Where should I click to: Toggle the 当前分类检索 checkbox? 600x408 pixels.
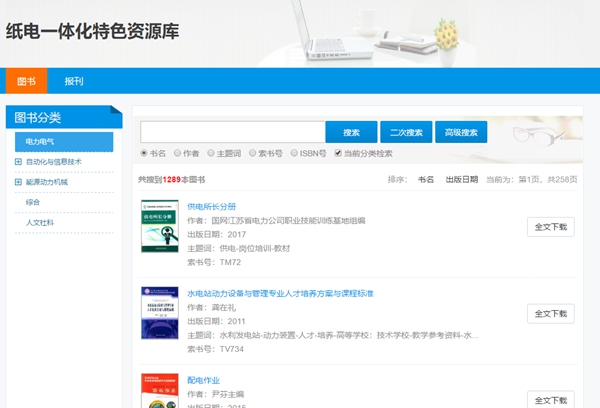tap(338, 153)
